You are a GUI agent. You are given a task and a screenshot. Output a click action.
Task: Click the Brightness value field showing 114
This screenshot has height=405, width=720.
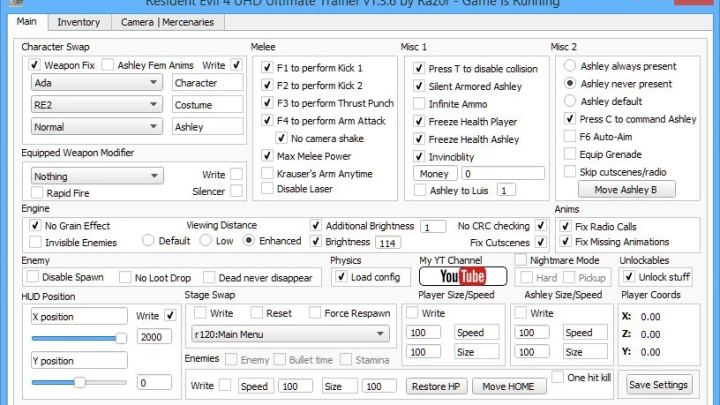coord(388,243)
